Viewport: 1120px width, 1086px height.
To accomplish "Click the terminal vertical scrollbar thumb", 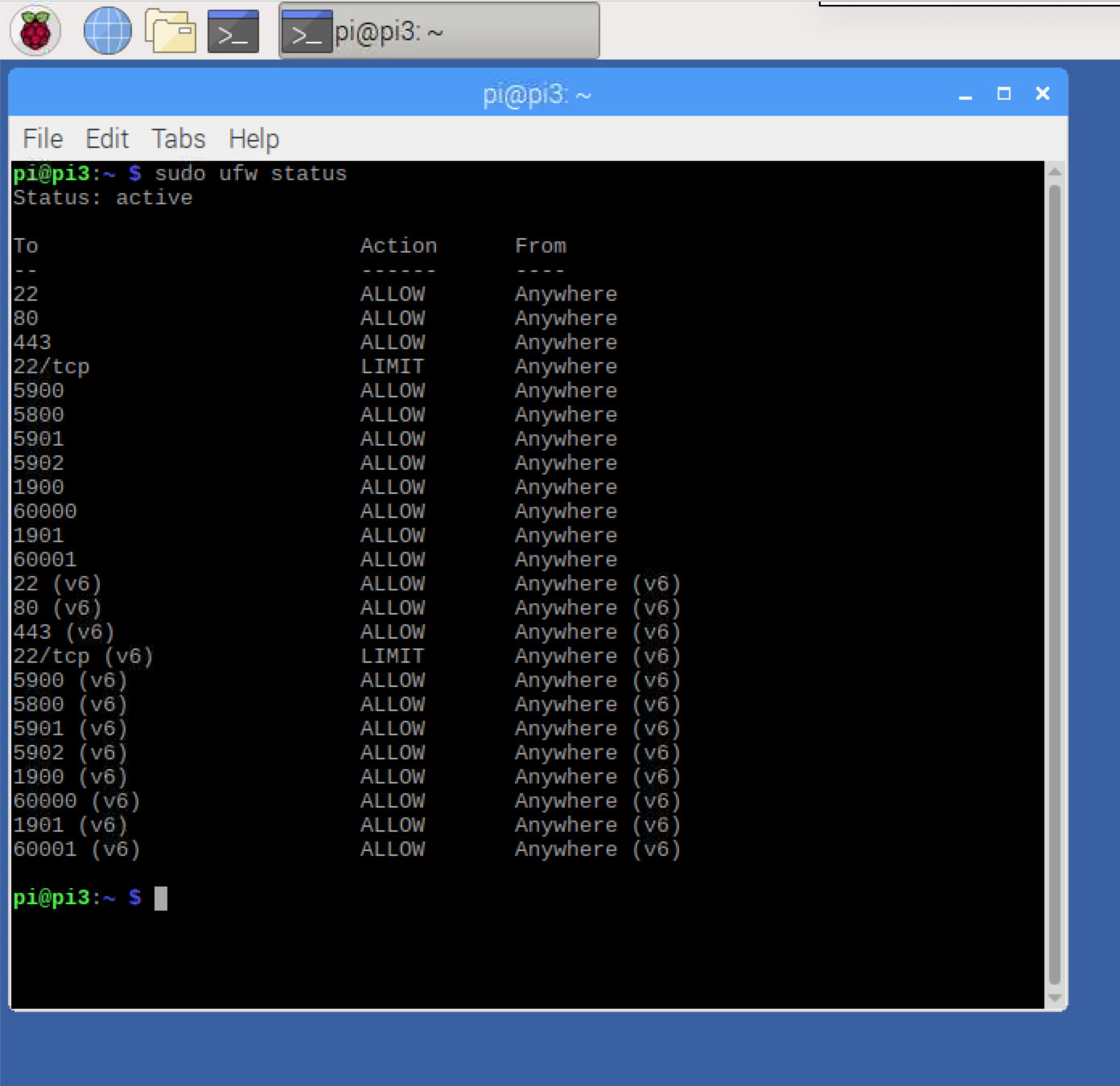I will [x=1055, y=583].
